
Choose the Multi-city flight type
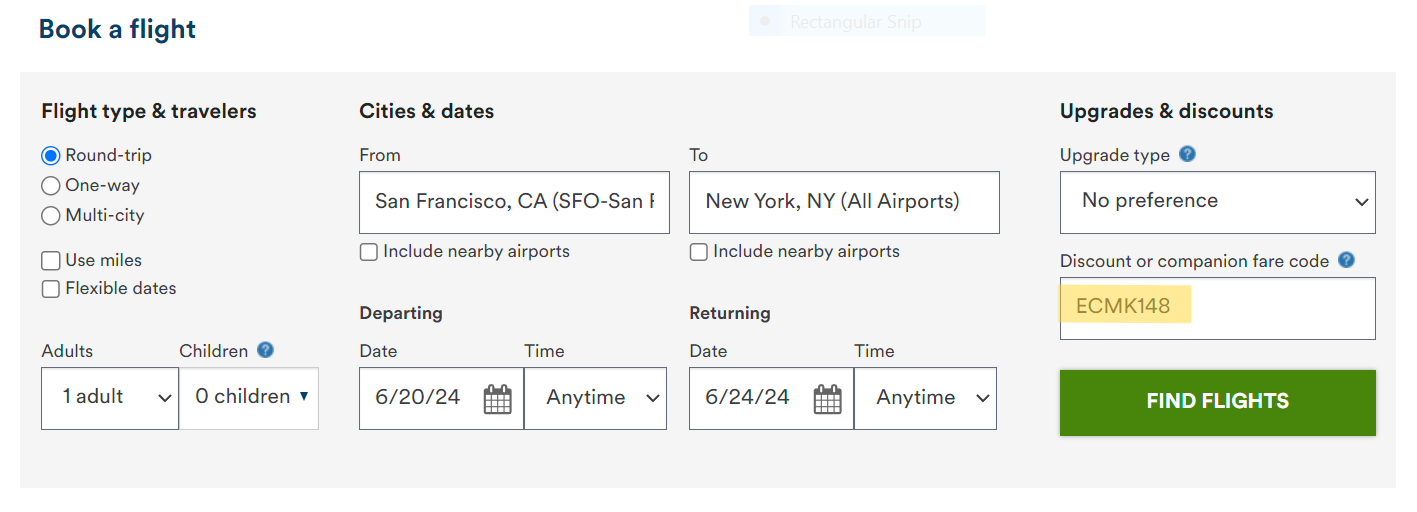tap(51, 216)
